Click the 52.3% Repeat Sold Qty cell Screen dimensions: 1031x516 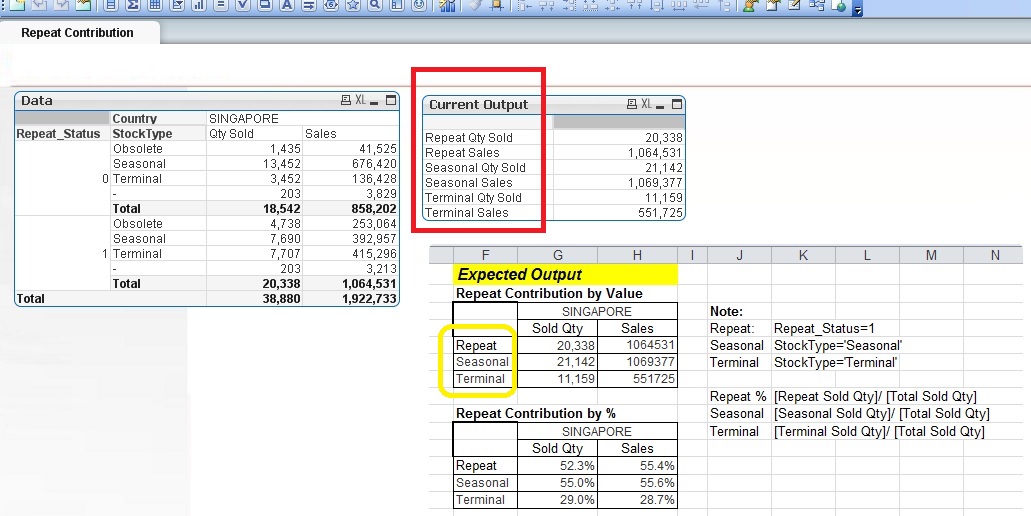pos(558,465)
